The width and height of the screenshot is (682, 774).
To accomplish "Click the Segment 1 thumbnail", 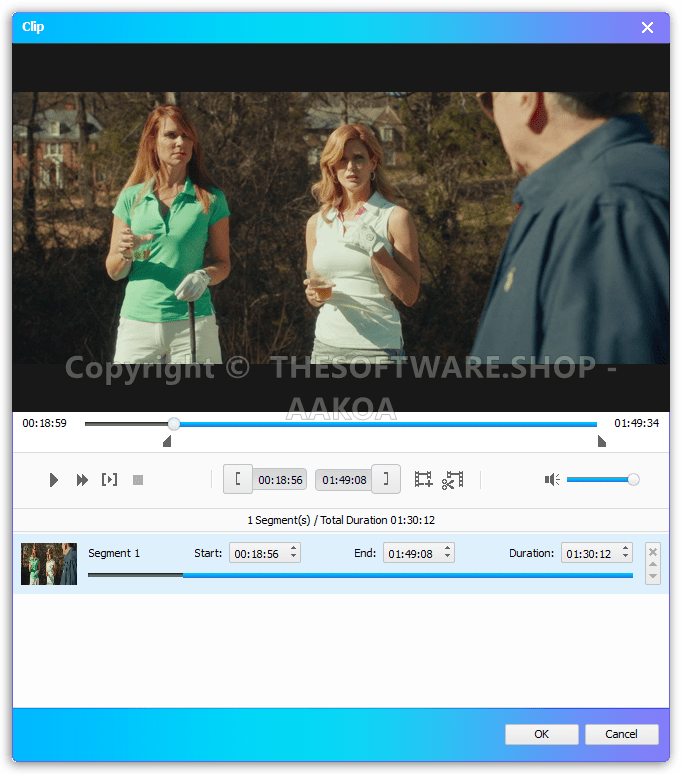I will (49, 564).
